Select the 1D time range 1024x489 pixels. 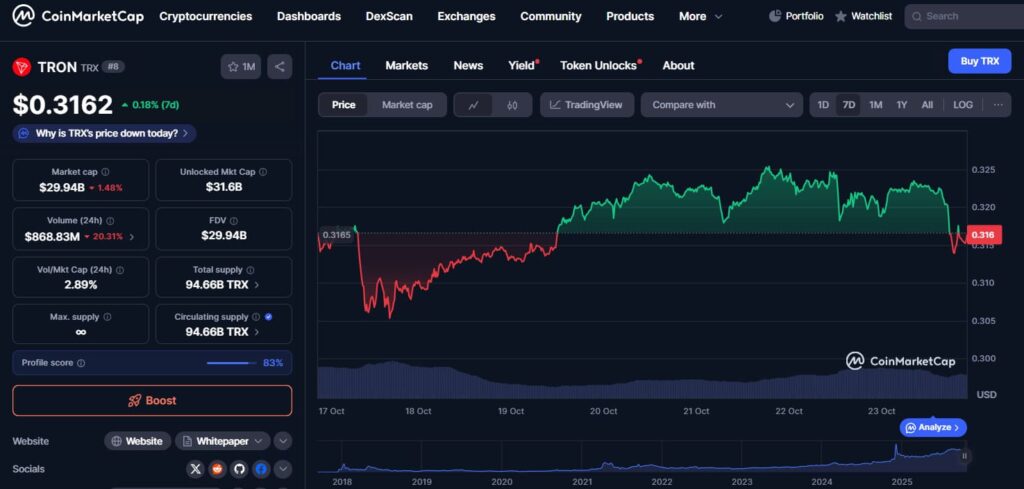coord(822,105)
